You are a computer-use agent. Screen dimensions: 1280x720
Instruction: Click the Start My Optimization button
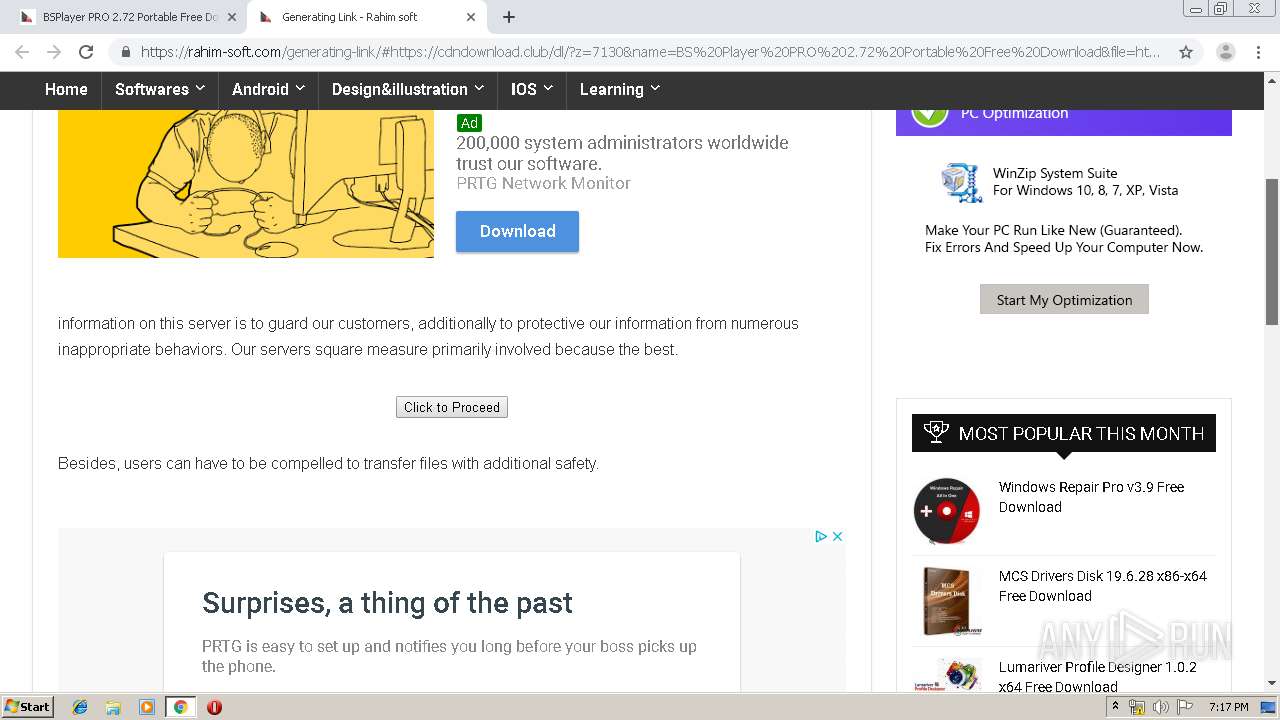point(1064,299)
